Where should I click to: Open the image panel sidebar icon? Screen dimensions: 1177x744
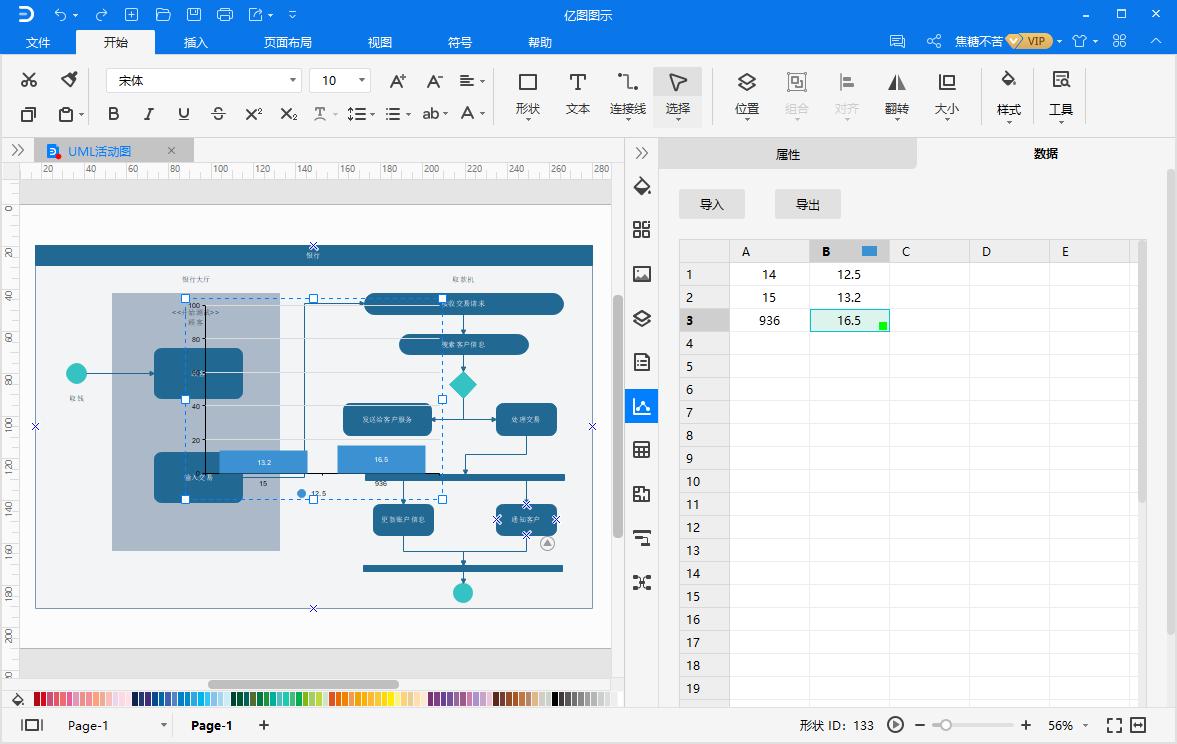point(642,274)
